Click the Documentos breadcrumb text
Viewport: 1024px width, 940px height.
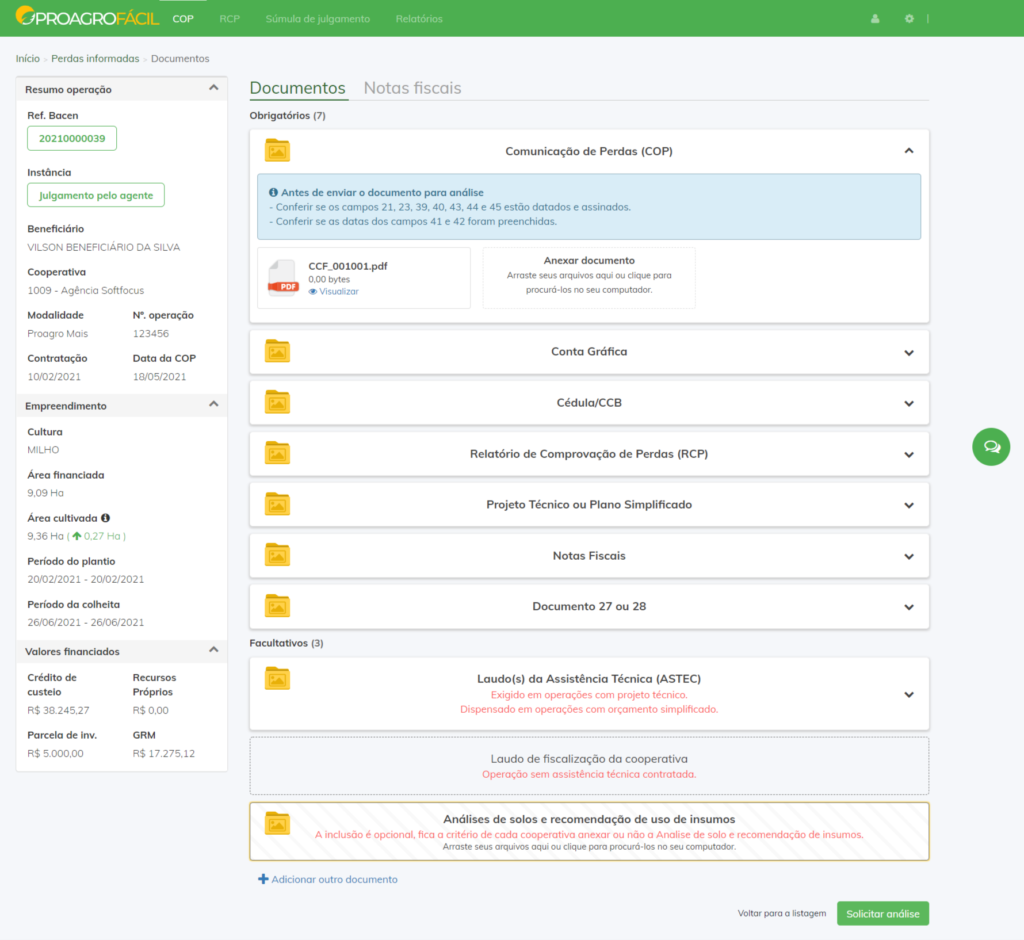pyautogui.click(x=180, y=59)
